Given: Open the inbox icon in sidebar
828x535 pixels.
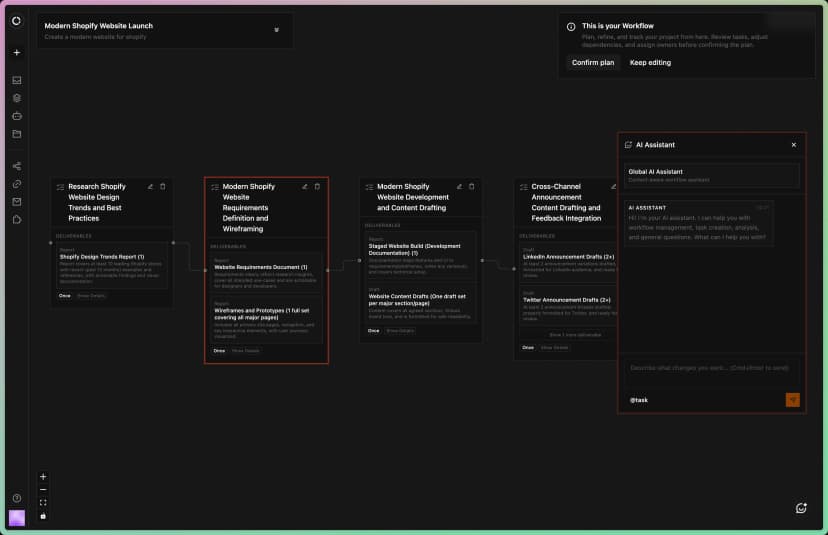Looking at the screenshot, I should (16, 80).
